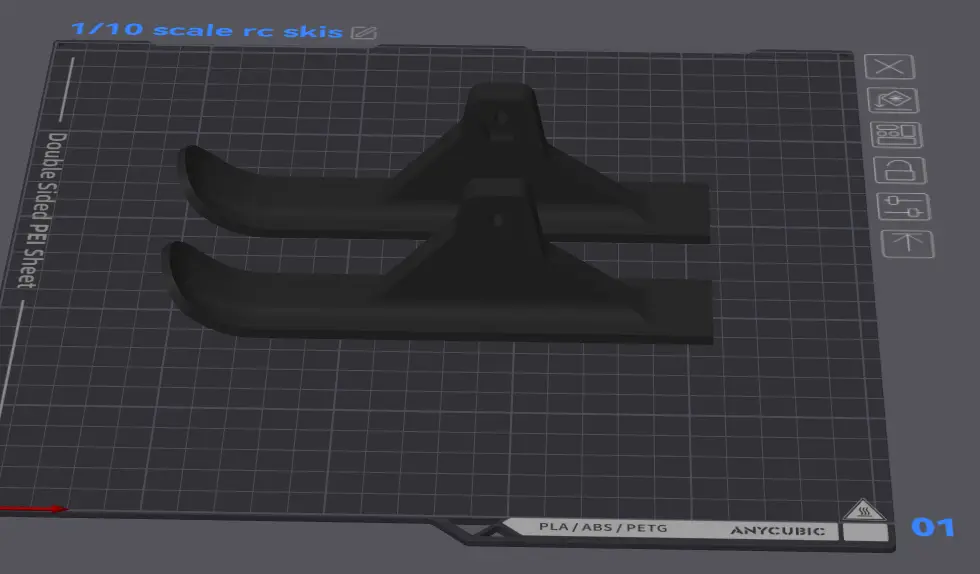Screen dimensions: 980x574
Task: Click the heated bed warning triangle icon
Action: 864,510
